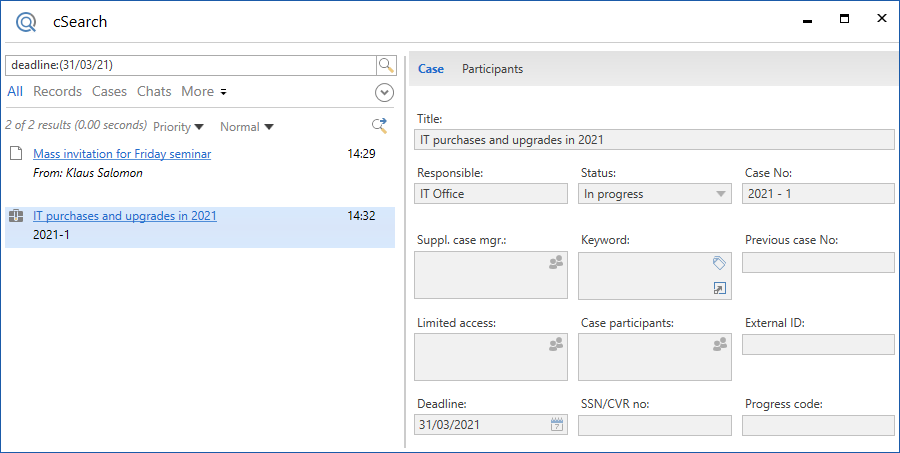
Task: Click the refresh search icon above results
Action: pyautogui.click(x=380, y=125)
